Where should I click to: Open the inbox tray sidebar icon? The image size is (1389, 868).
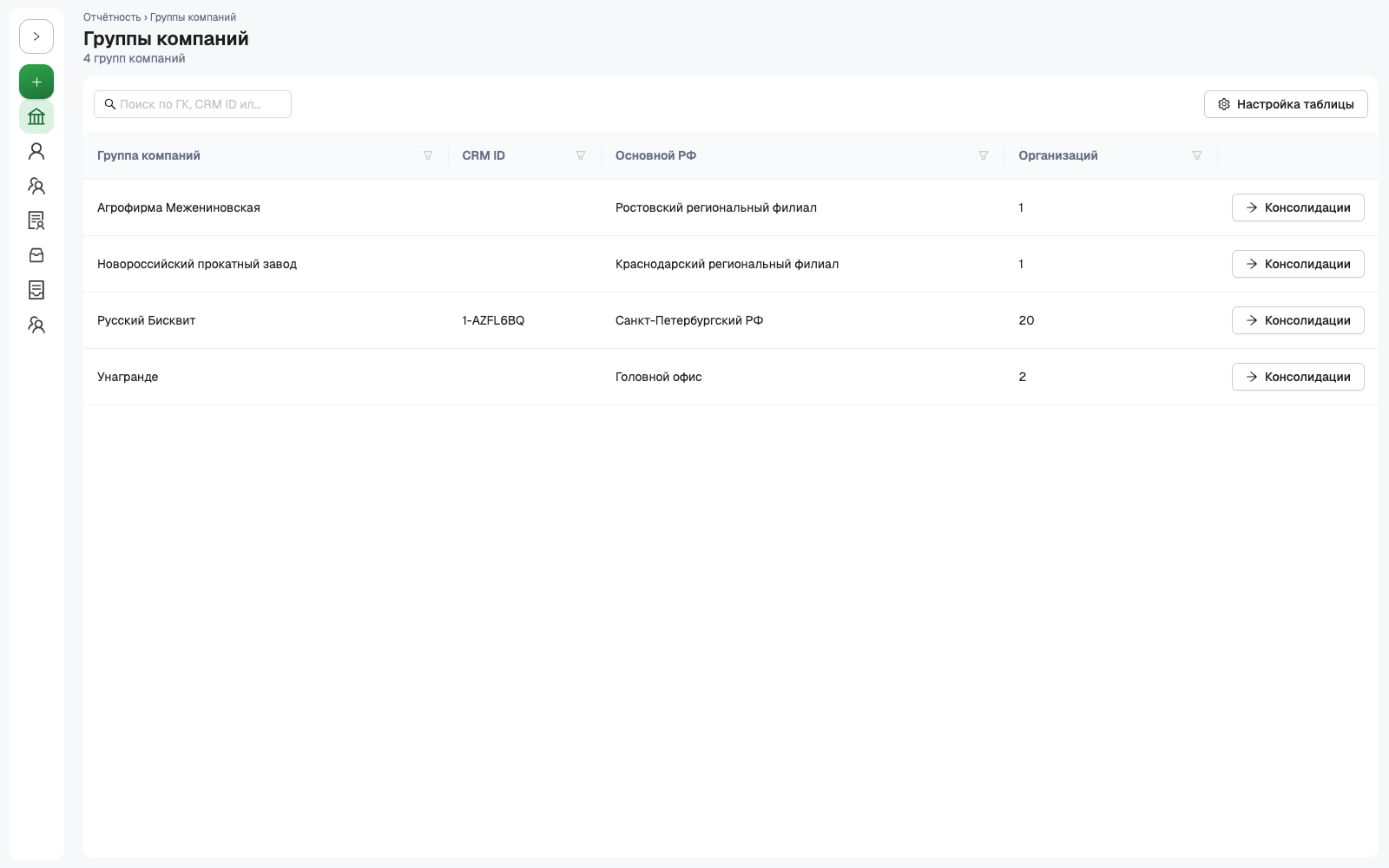[36, 255]
